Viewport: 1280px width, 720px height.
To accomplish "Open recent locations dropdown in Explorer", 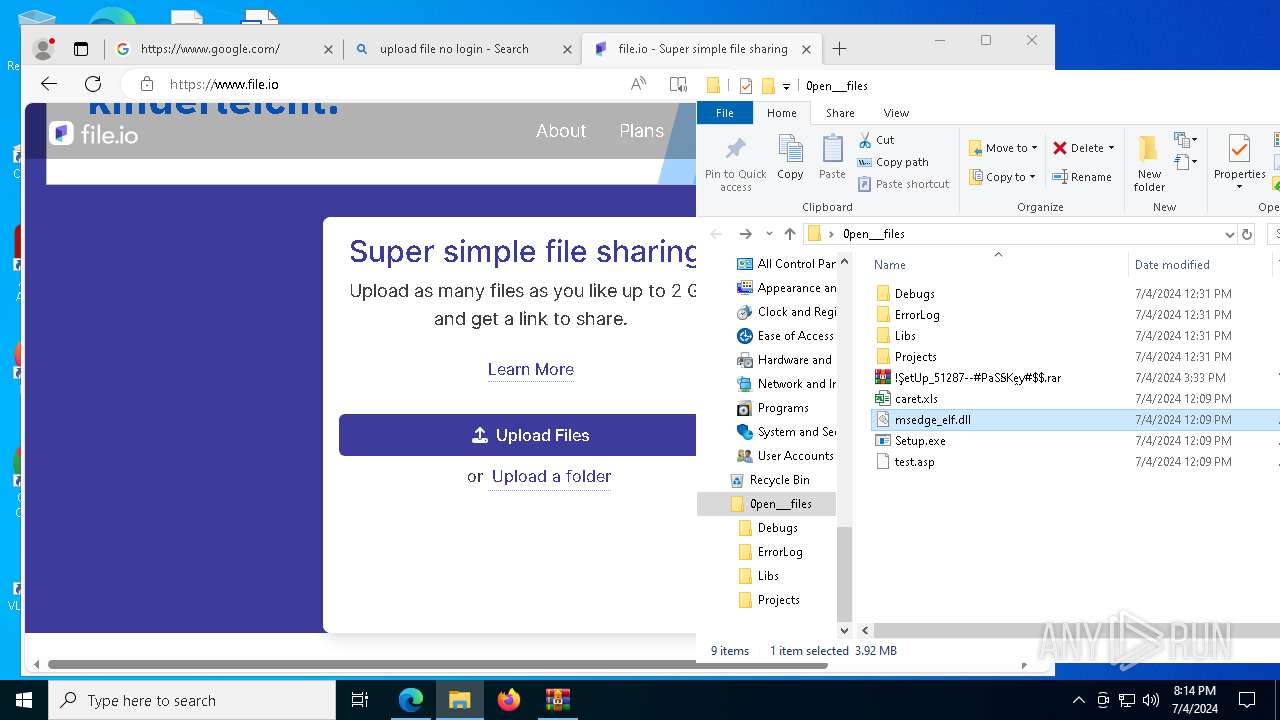I will 768,234.
